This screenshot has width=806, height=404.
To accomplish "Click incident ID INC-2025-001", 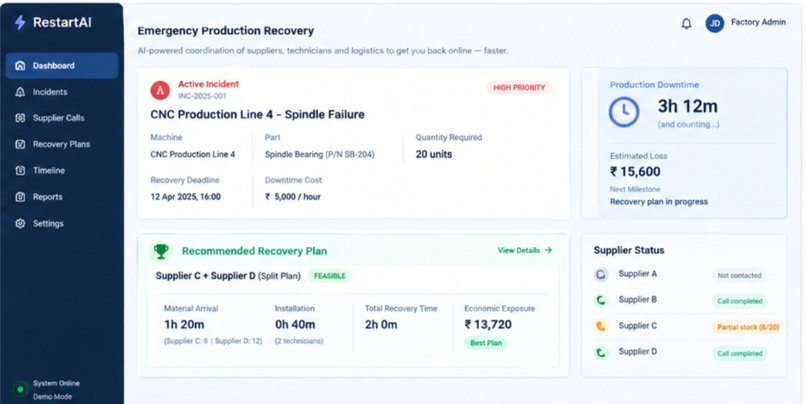I will (202, 96).
